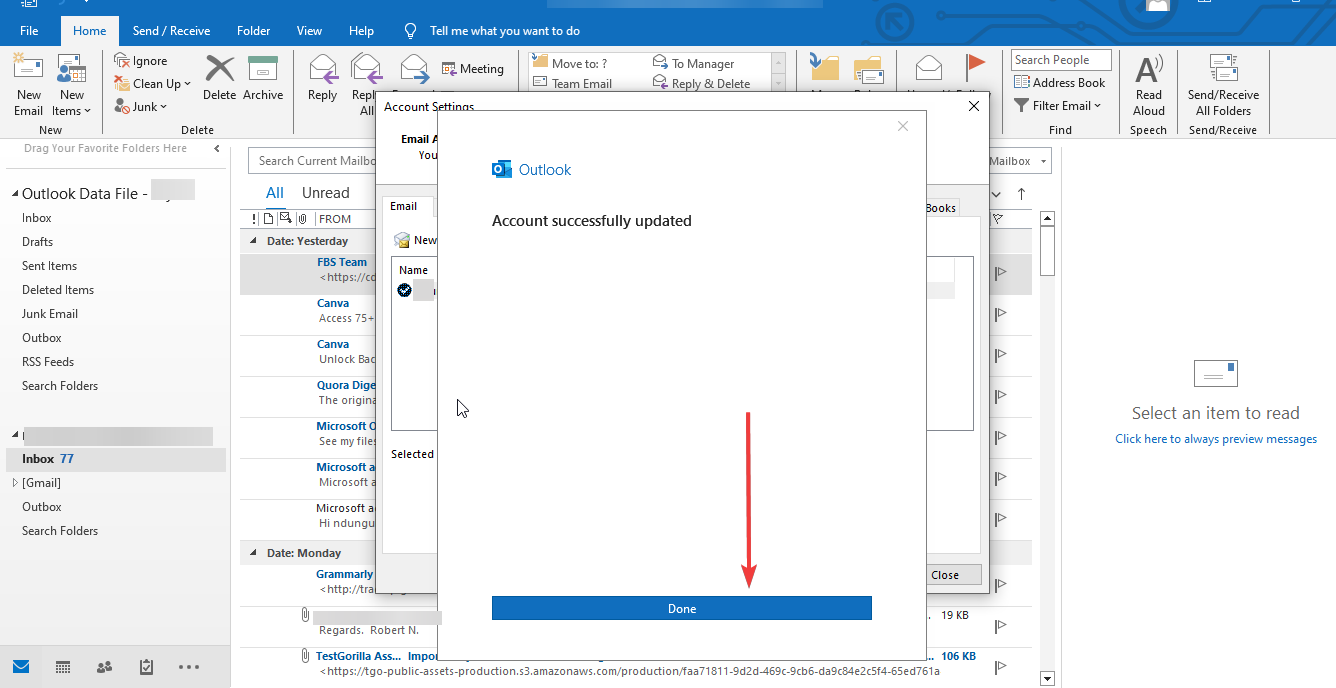Open the Calendar from the navigation bar
The height and width of the screenshot is (688, 1336).
62,667
